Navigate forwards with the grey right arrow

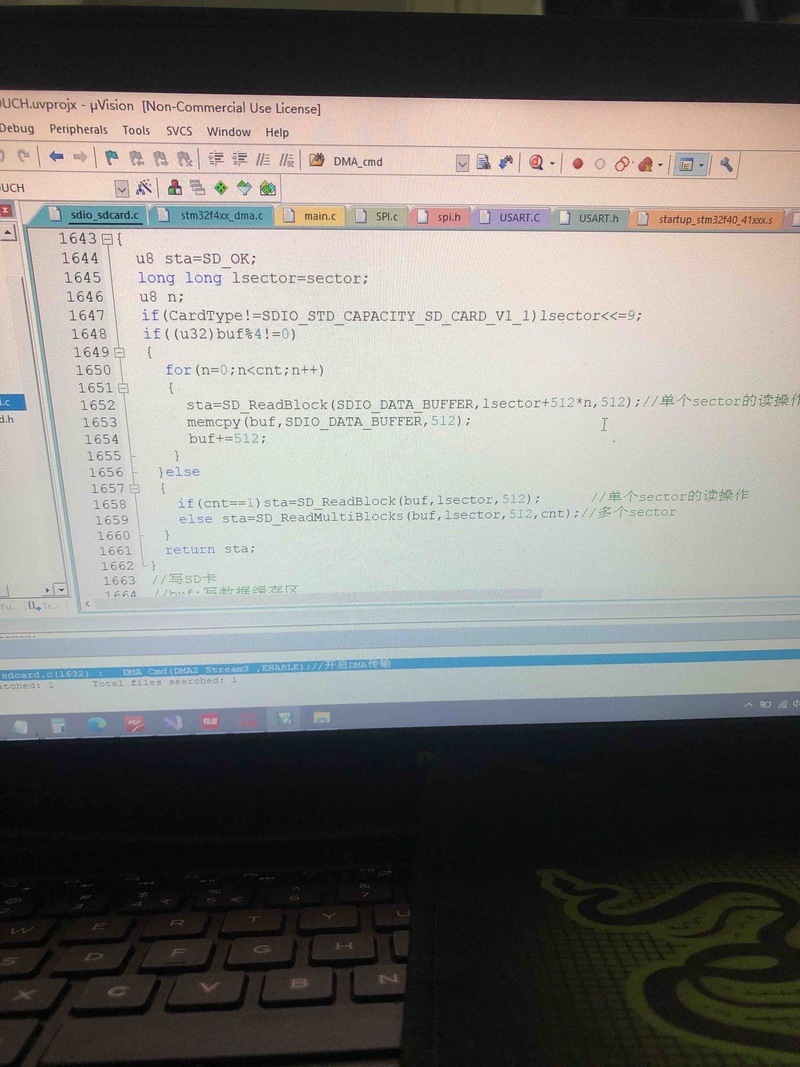pos(80,158)
